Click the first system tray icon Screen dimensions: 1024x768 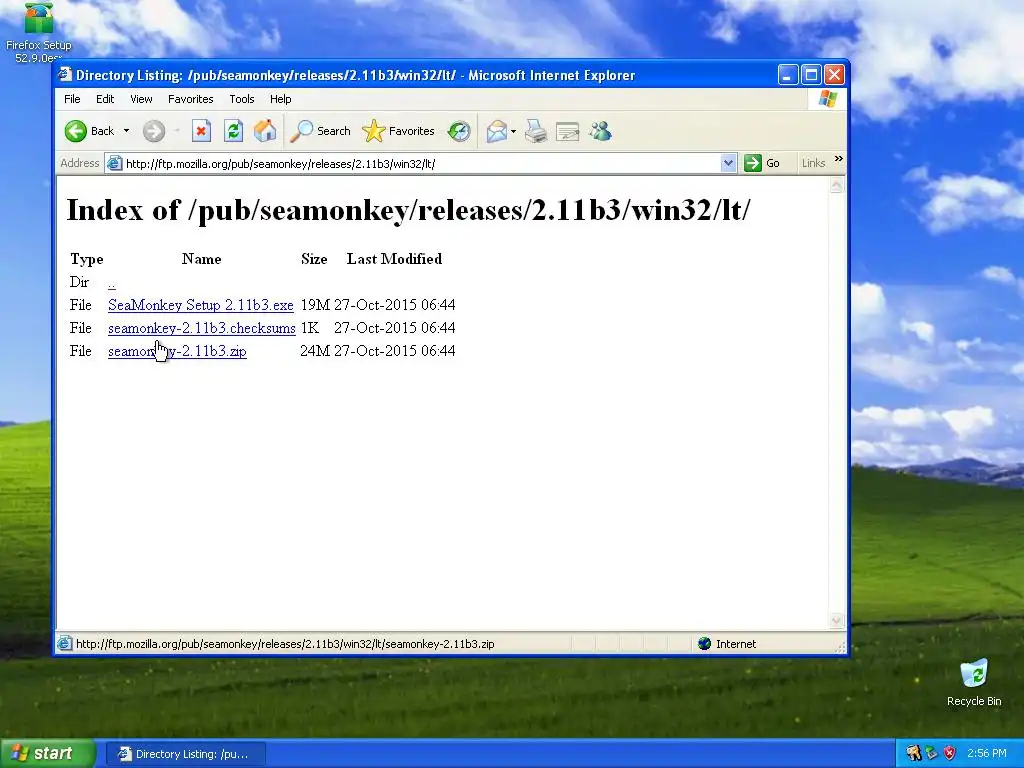point(913,754)
